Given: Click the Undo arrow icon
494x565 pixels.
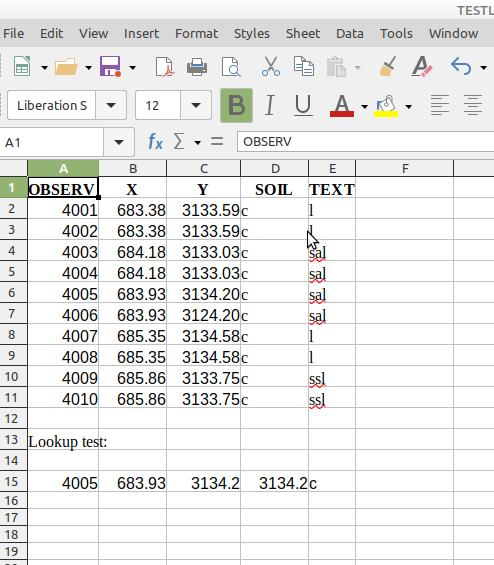Looking at the screenshot, I should click(x=461, y=66).
